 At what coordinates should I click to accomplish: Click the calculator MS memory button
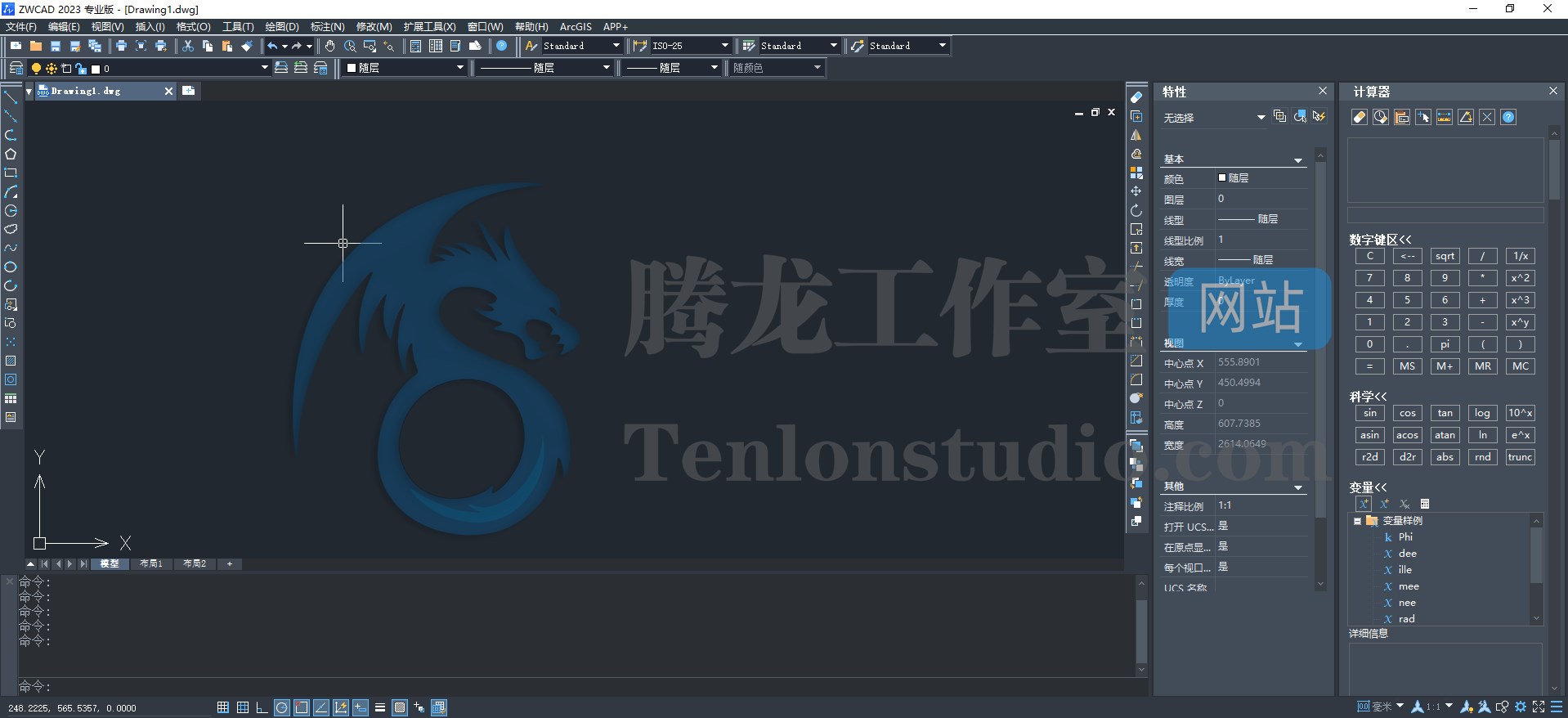click(1408, 366)
